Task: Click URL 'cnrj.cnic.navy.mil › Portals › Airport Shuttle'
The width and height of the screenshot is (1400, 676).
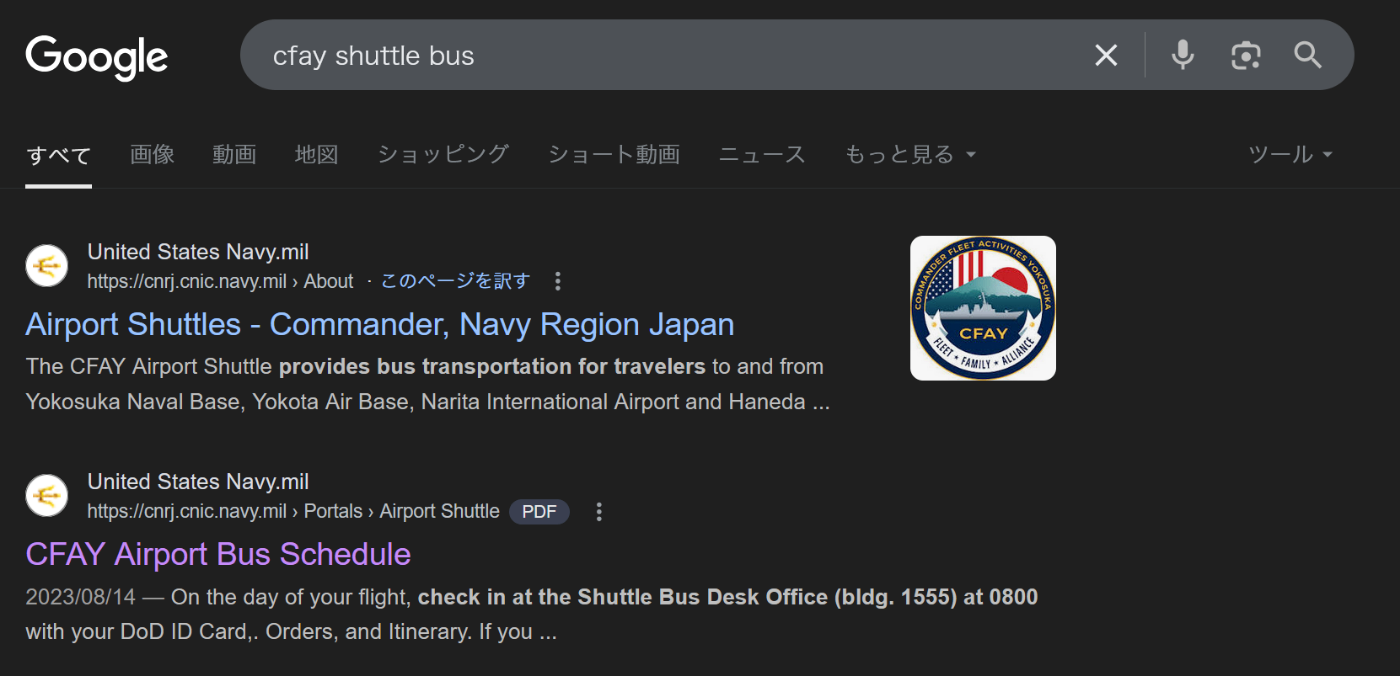Action: pyautogui.click(x=293, y=512)
